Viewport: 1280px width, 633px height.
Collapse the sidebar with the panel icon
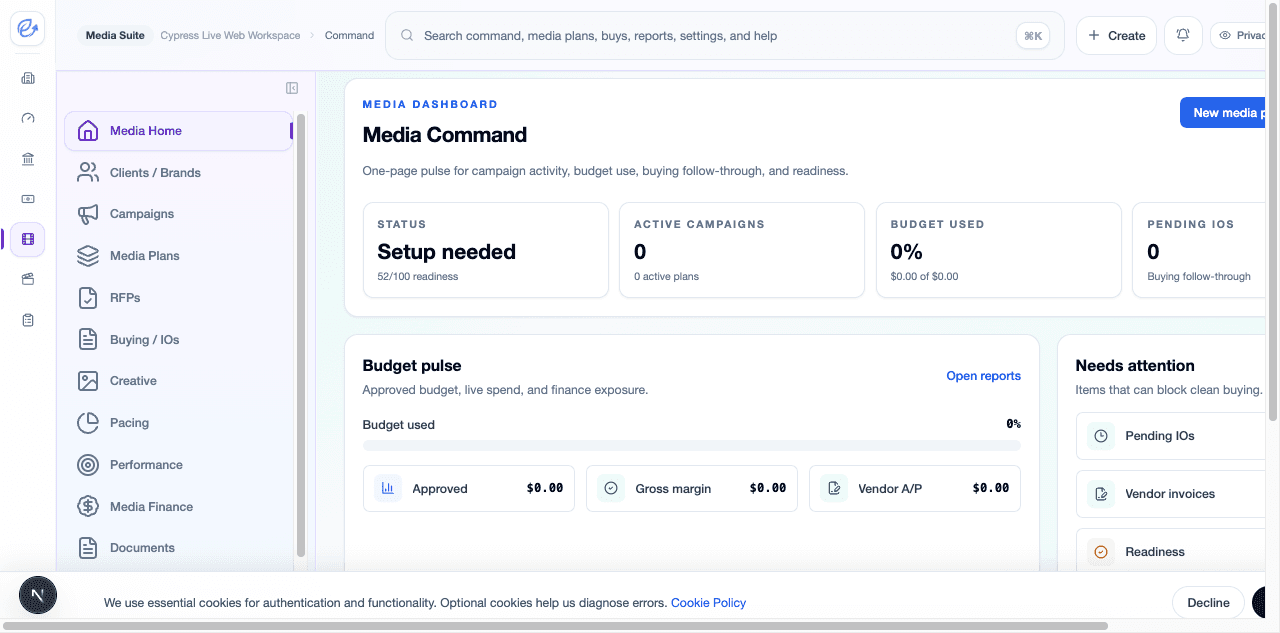(292, 88)
